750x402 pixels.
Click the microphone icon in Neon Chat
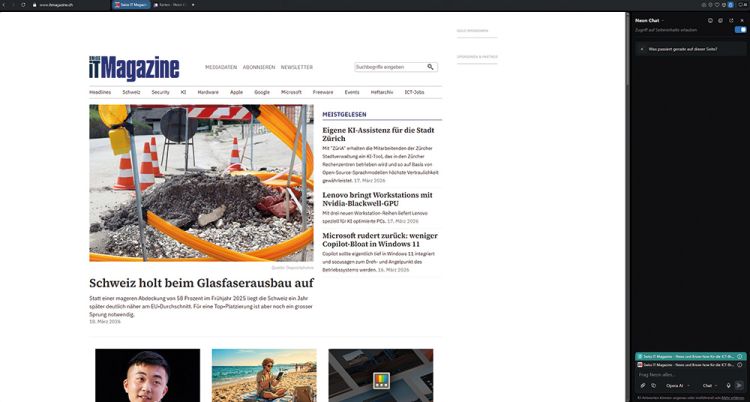[728, 385]
